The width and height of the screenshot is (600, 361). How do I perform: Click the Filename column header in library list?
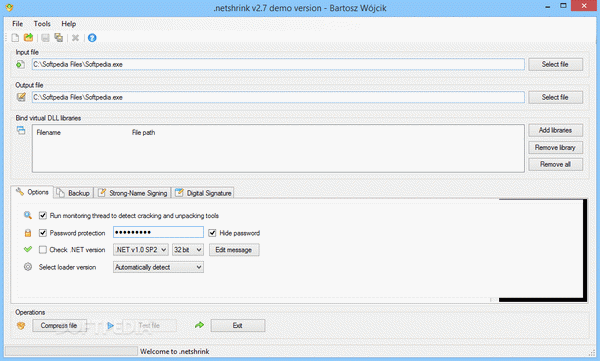coord(49,132)
